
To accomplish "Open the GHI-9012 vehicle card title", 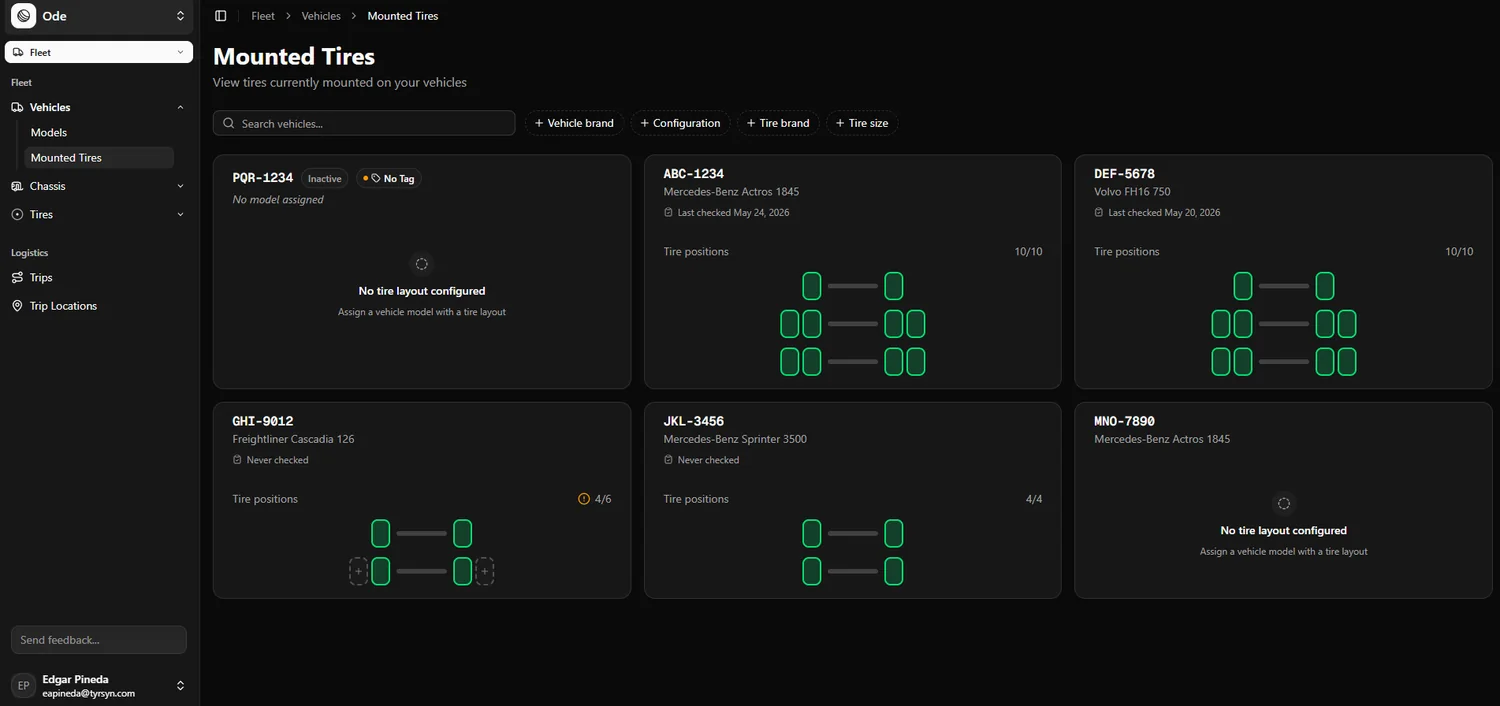I will (263, 421).
